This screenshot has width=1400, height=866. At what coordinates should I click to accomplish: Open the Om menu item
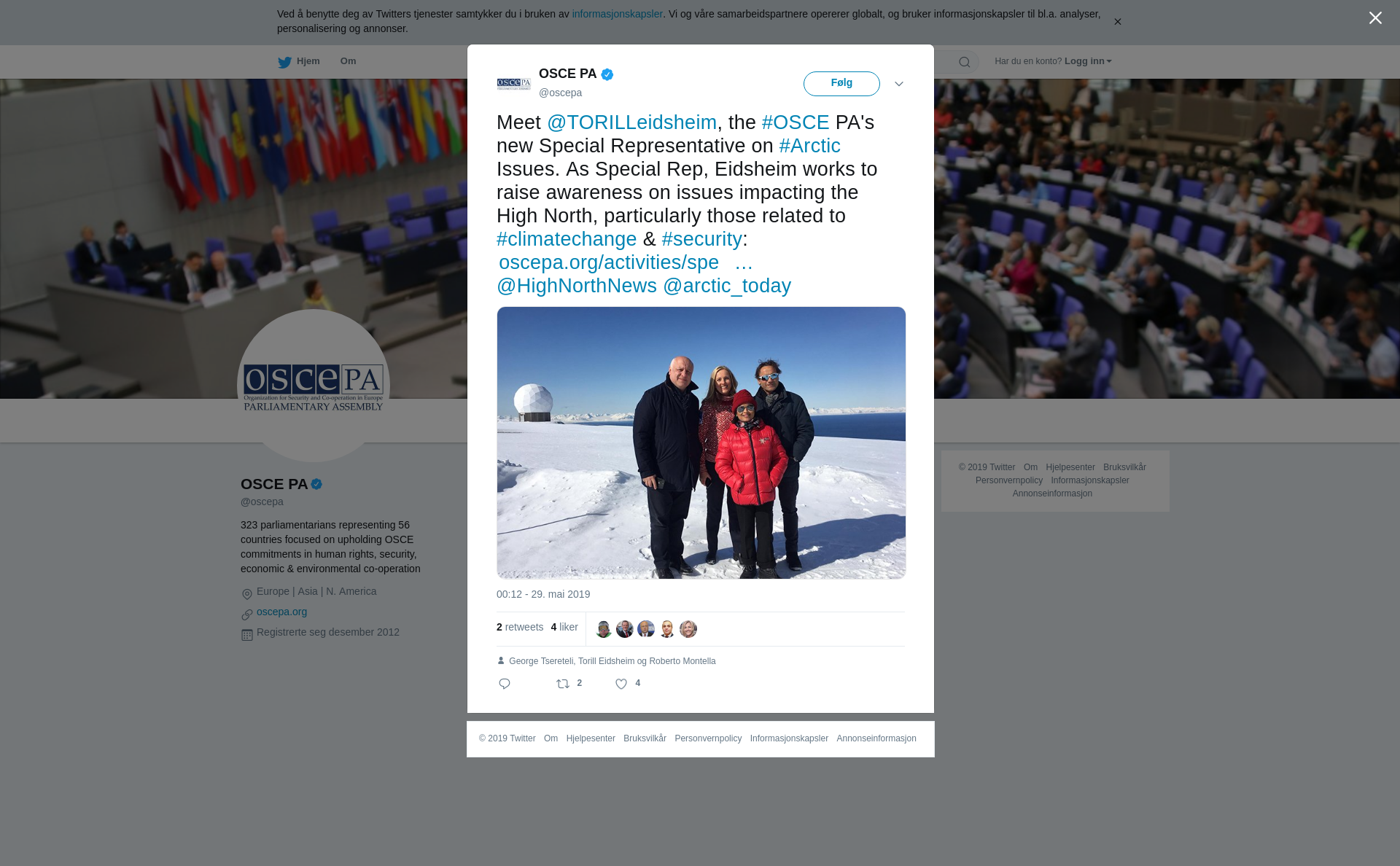pos(348,61)
